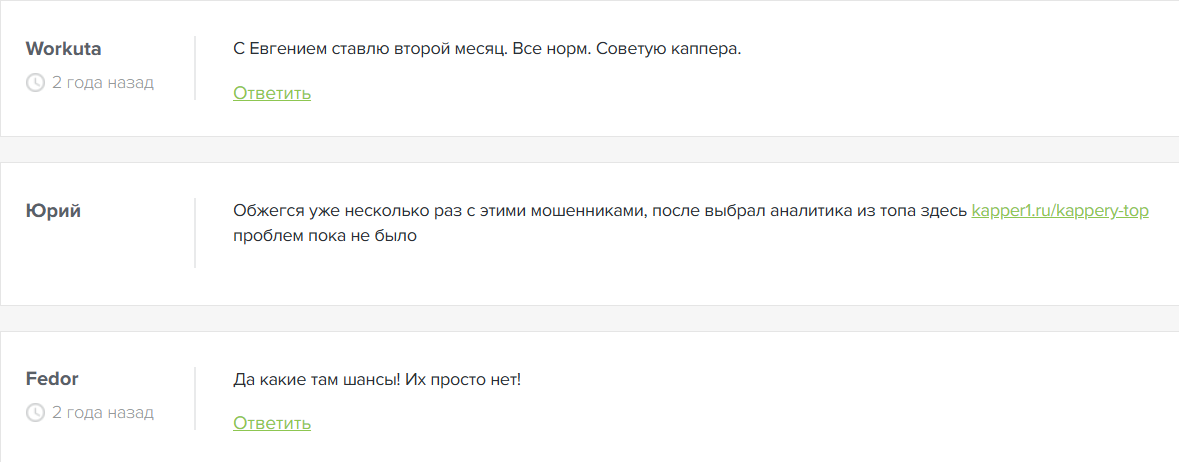Click the vertical divider in Workuta's comment
The width and height of the screenshot is (1179, 462).
(x=195, y=68)
